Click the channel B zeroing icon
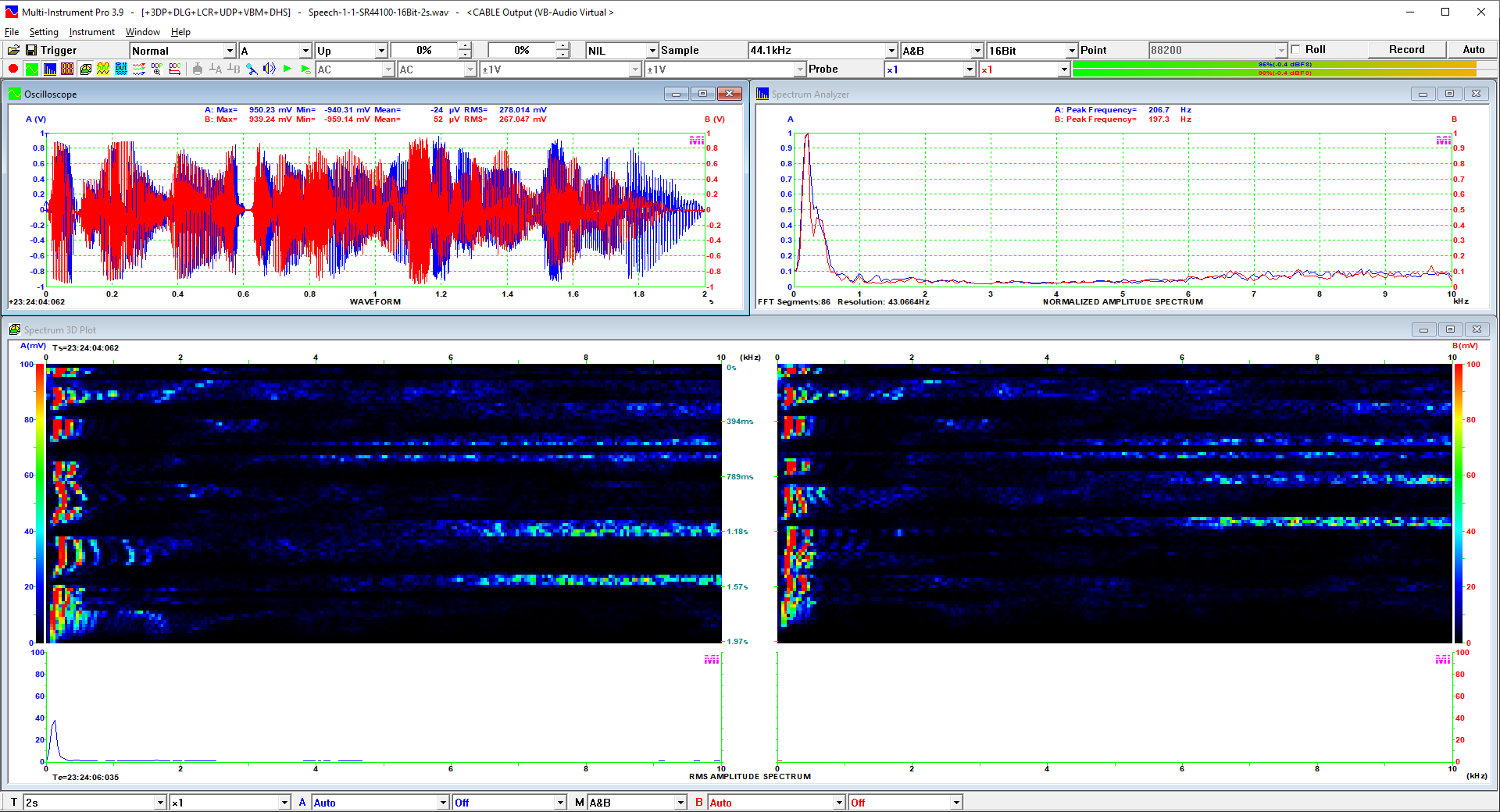 pyautogui.click(x=234, y=69)
